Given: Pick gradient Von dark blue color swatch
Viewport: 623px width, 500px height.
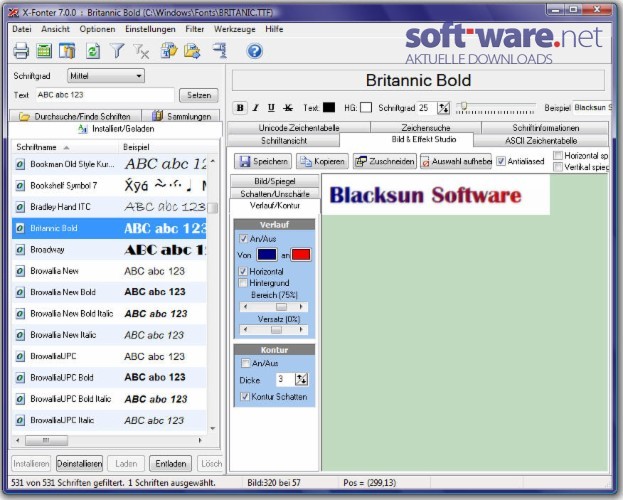Looking at the screenshot, I should [x=267, y=254].
